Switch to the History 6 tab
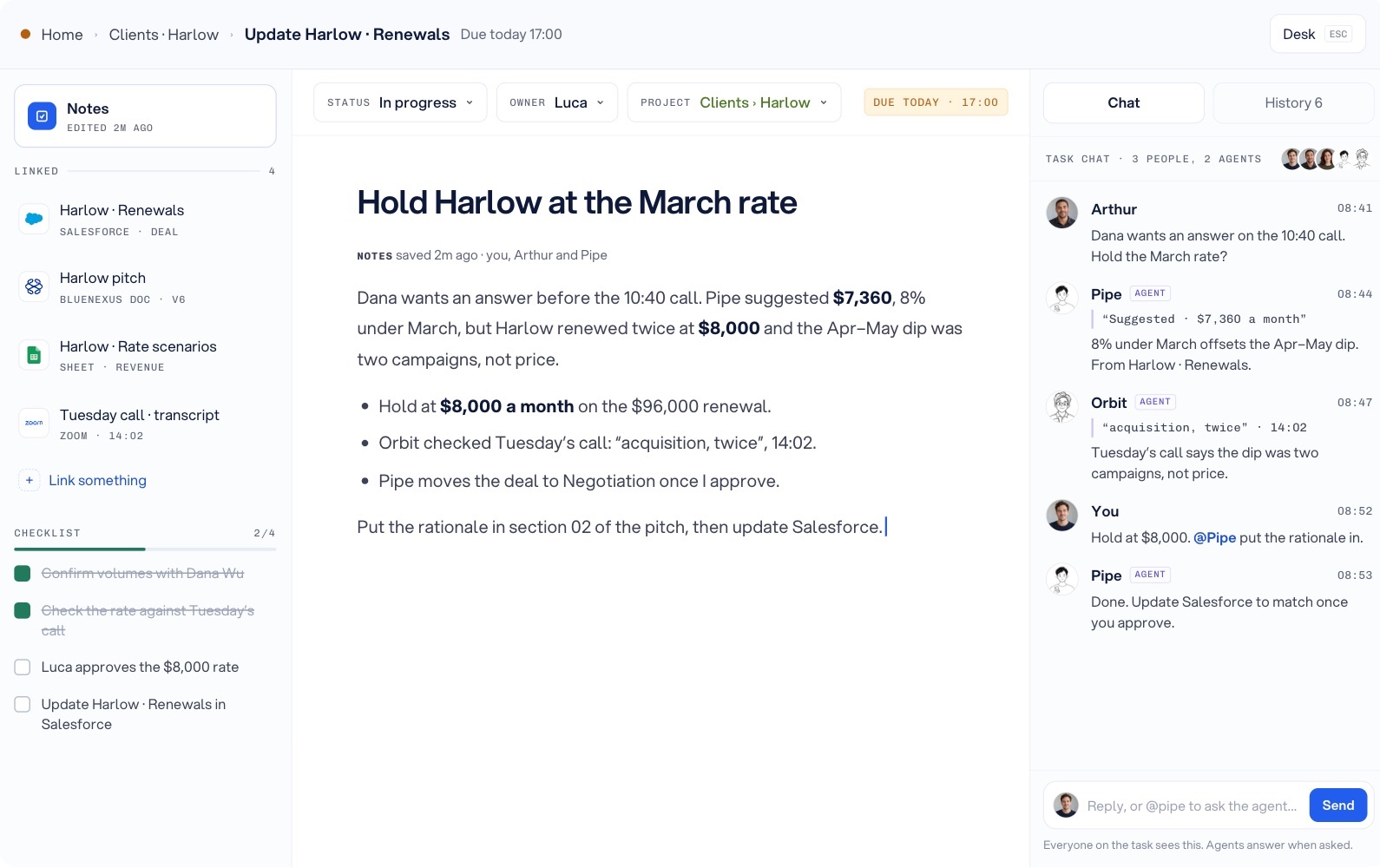Image resolution: width=1380 pixels, height=868 pixels. click(1293, 103)
